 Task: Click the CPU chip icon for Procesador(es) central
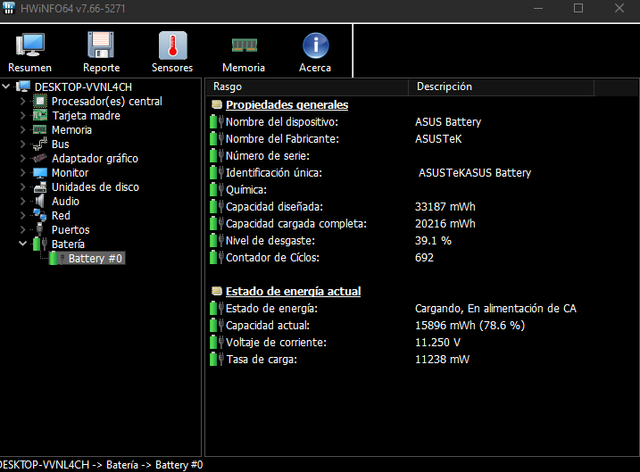(x=40, y=101)
